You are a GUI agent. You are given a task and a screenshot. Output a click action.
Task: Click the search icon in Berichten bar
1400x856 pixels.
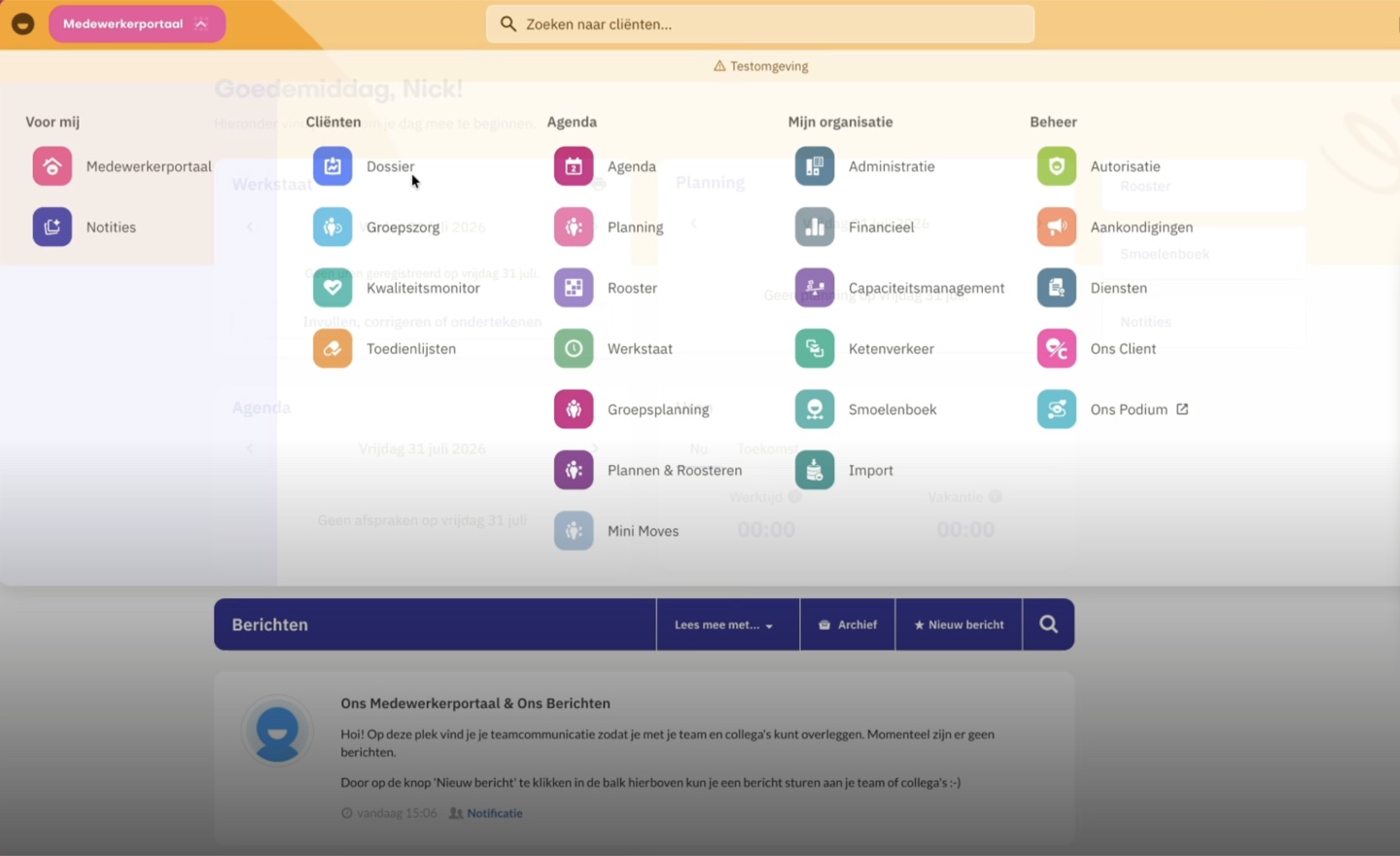[1048, 624]
